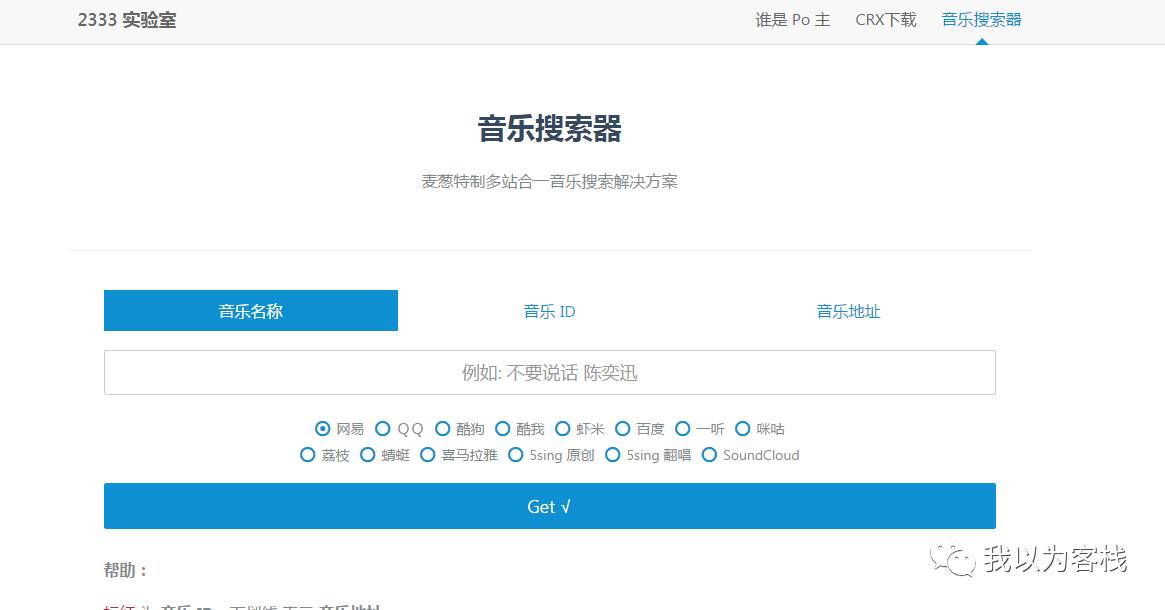Select the 网易 radio button
The width and height of the screenshot is (1165, 610).
click(x=322, y=429)
